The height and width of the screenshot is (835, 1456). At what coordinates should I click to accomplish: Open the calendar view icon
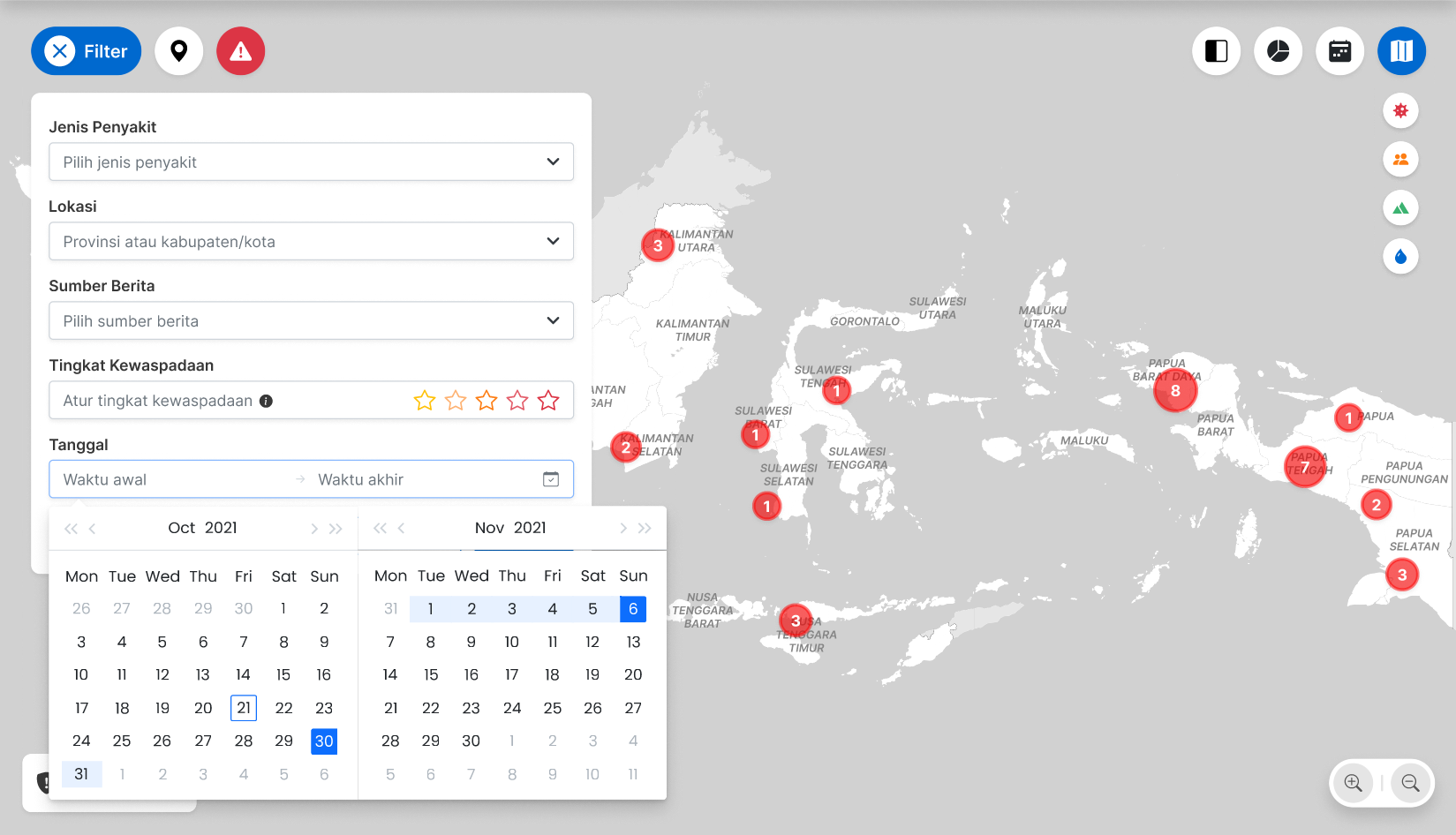tap(1339, 51)
